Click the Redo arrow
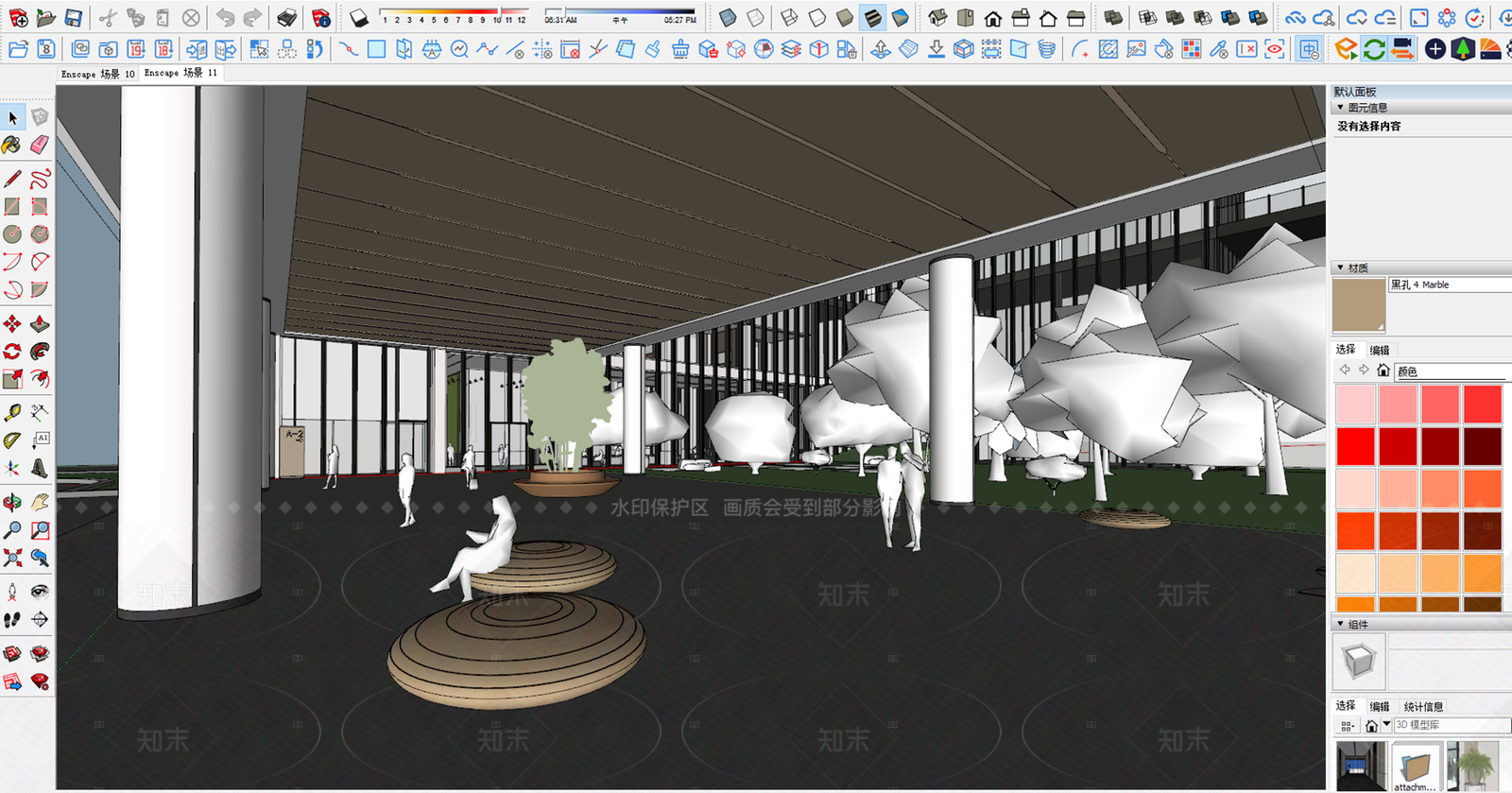 click(252, 18)
